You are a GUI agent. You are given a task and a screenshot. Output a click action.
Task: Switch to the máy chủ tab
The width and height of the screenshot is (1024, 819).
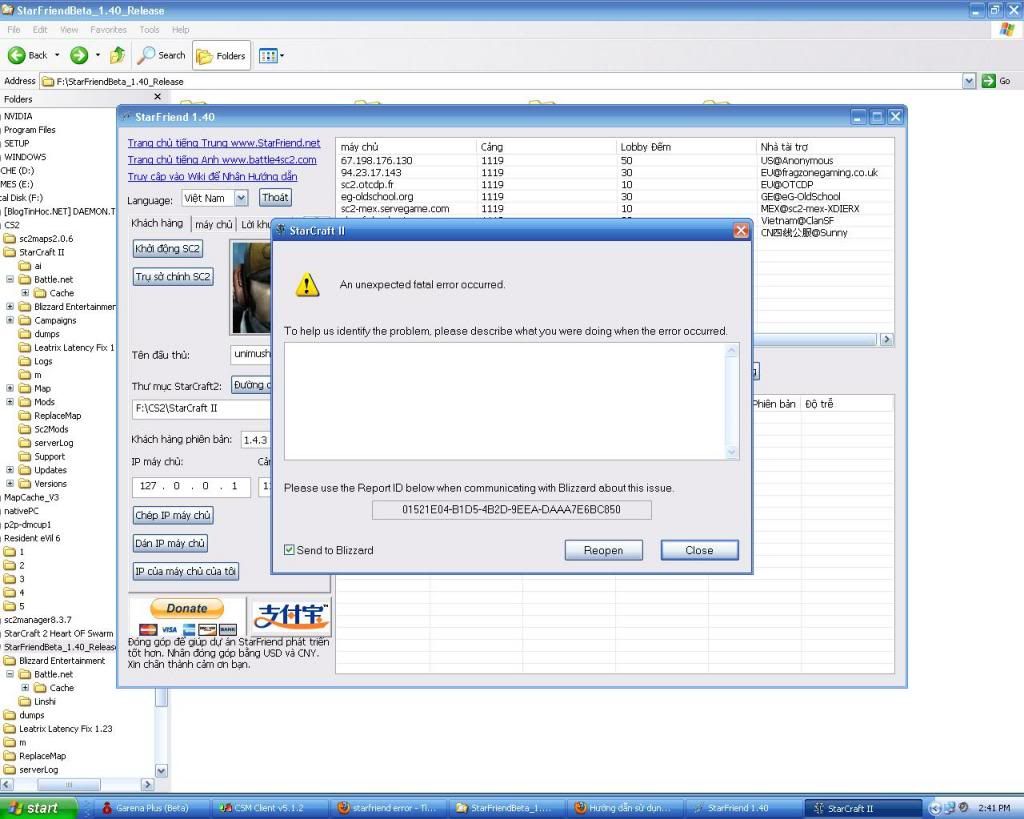(x=214, y=224)
